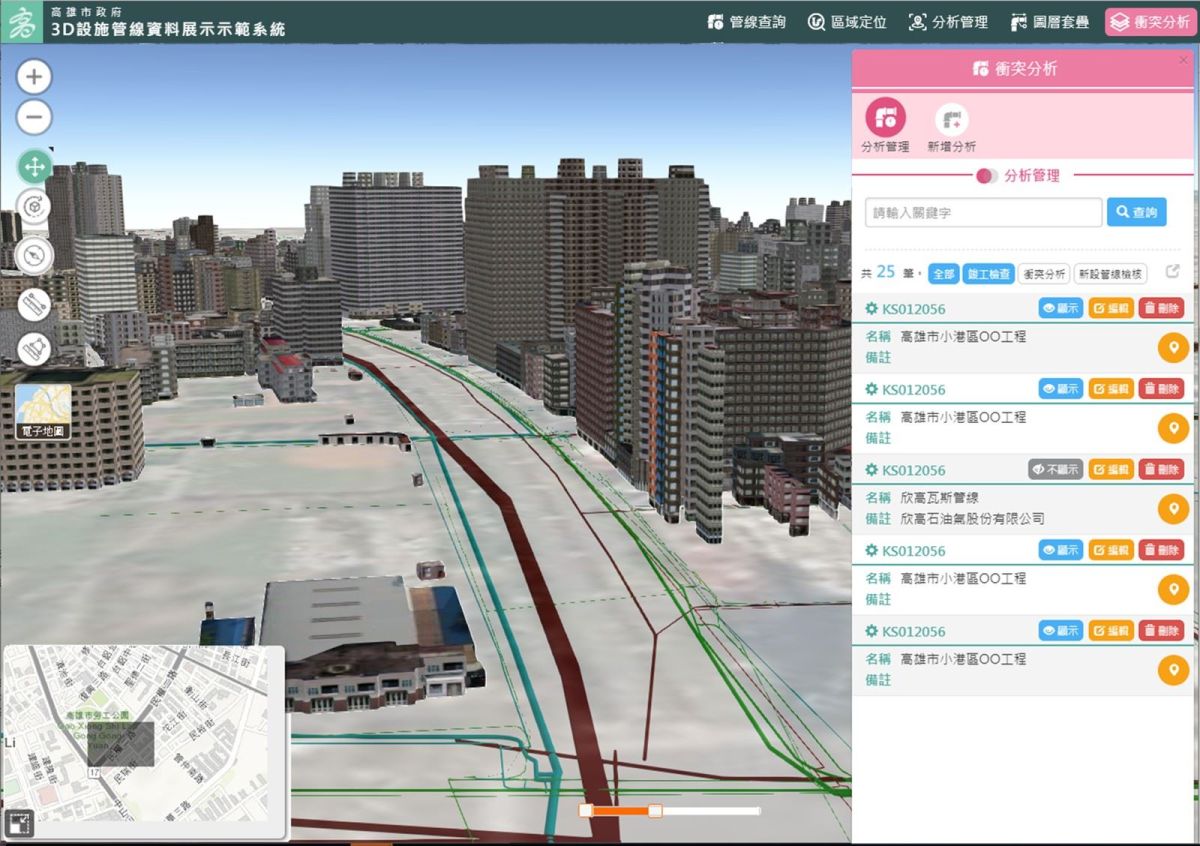Select the measure distance tool

[x=34, y=306]
